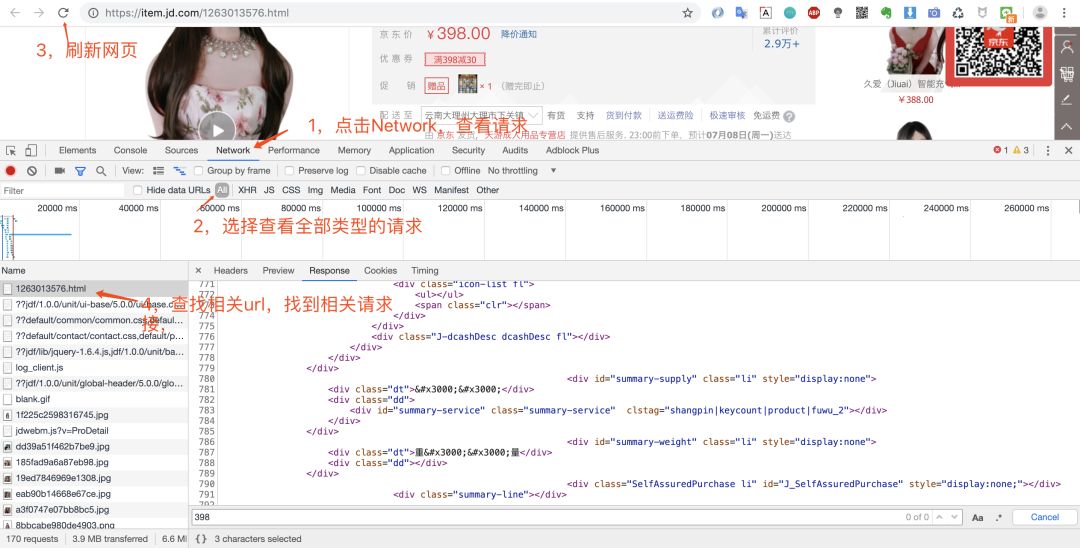The width and height of the screenshot is (1080, 548).
Task: Switch to the Performance tab
Action: tap(294, 150)
